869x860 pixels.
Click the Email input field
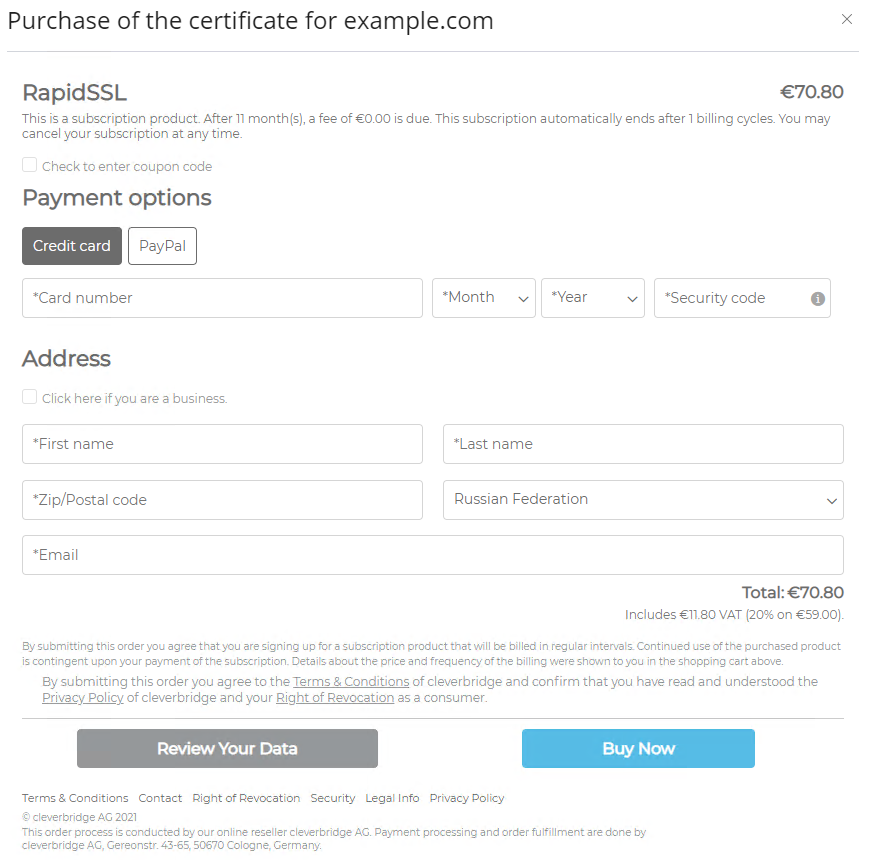[432, 555]
